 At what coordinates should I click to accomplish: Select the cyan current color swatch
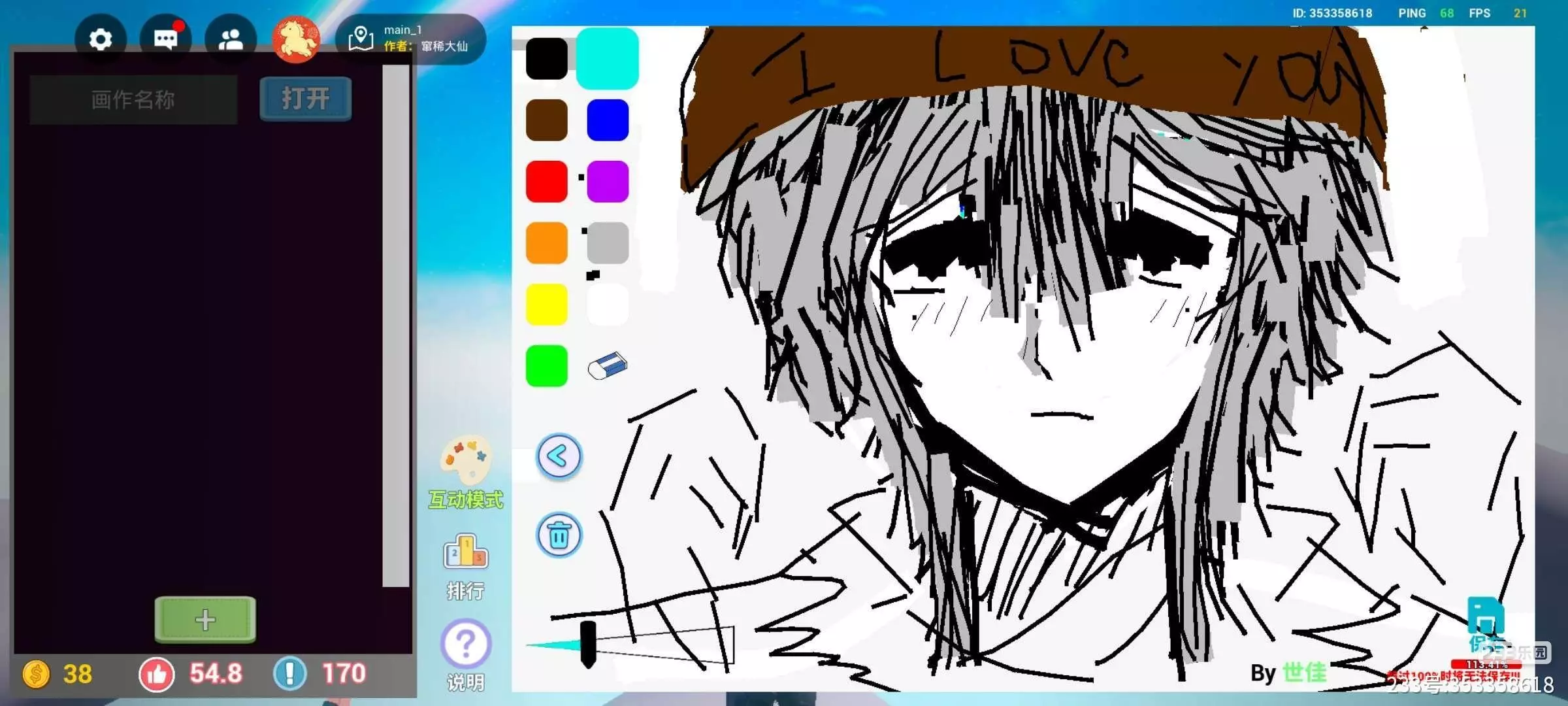[607, 58]
